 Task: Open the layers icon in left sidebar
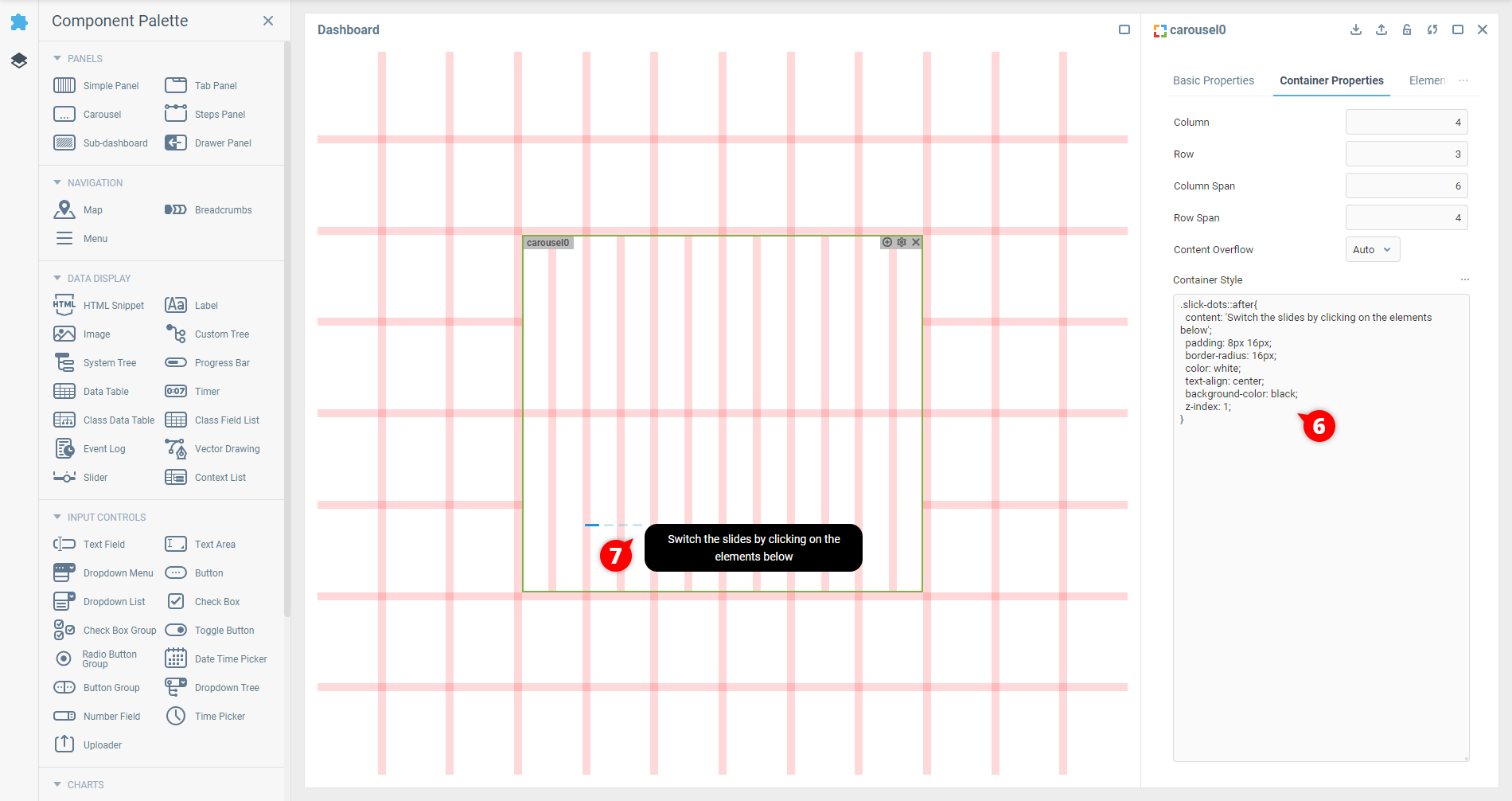[19, 61]
